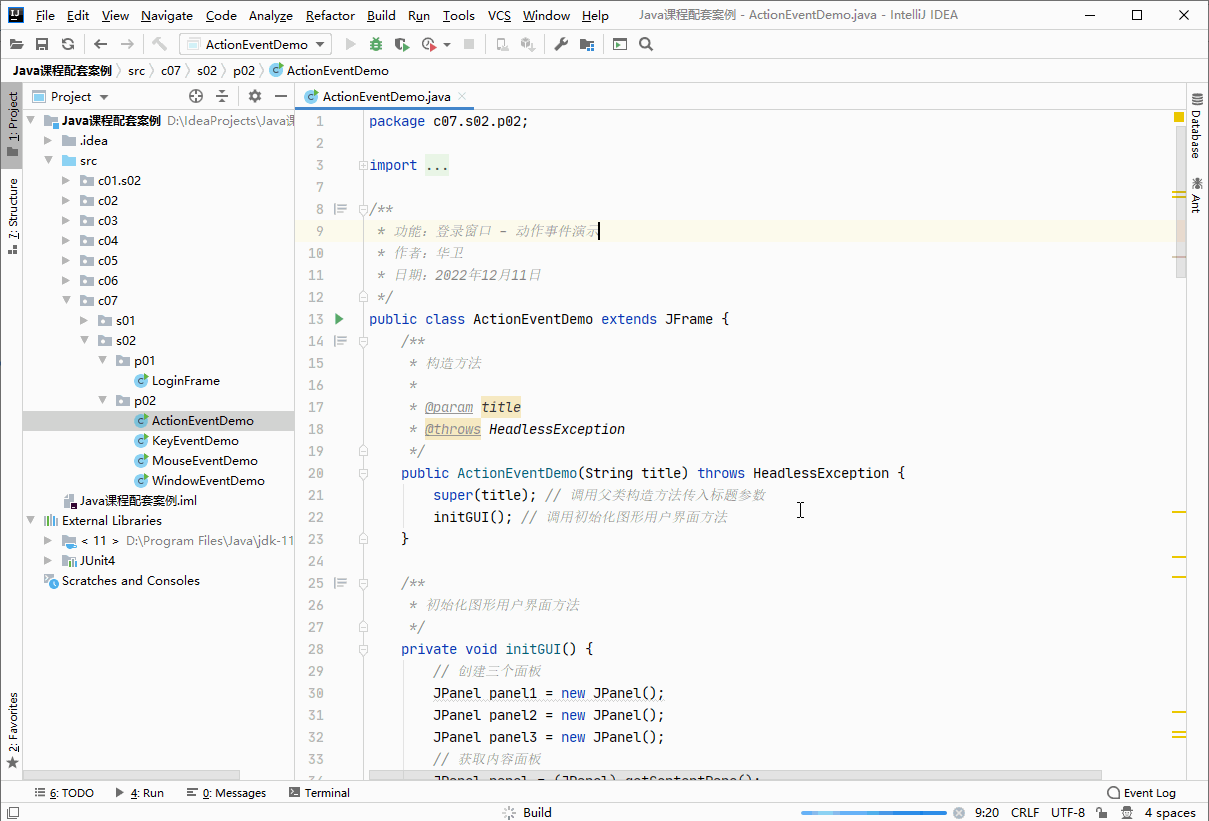Click the Build progress bar in the status bar
Screen dimensions: 1209x821
click(872, 813)
